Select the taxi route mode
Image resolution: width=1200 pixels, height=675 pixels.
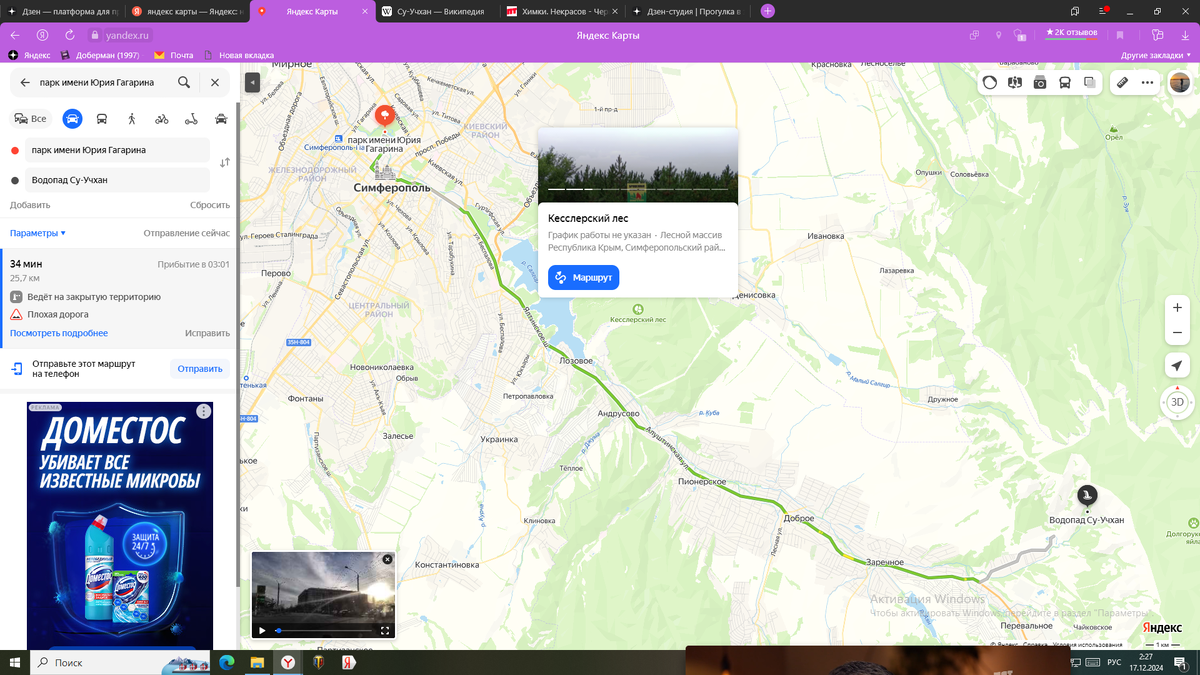[221, 118]
